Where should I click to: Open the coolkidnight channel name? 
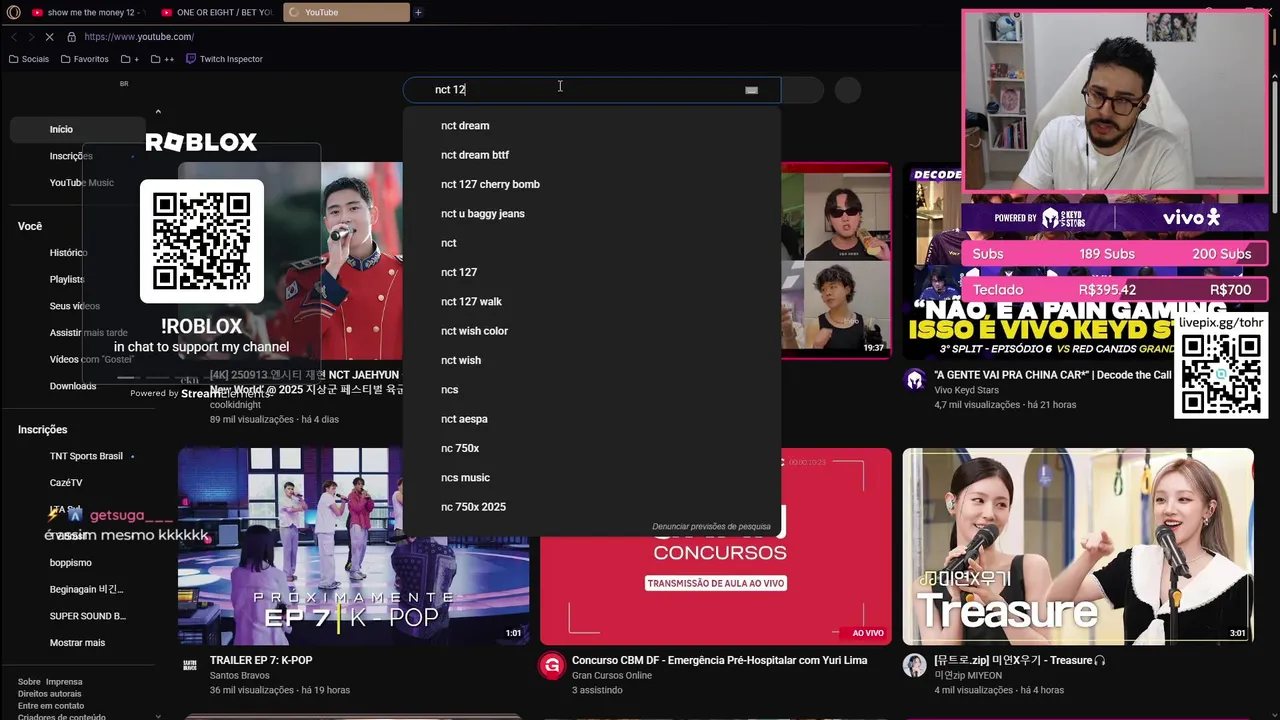tap(237, 405)
